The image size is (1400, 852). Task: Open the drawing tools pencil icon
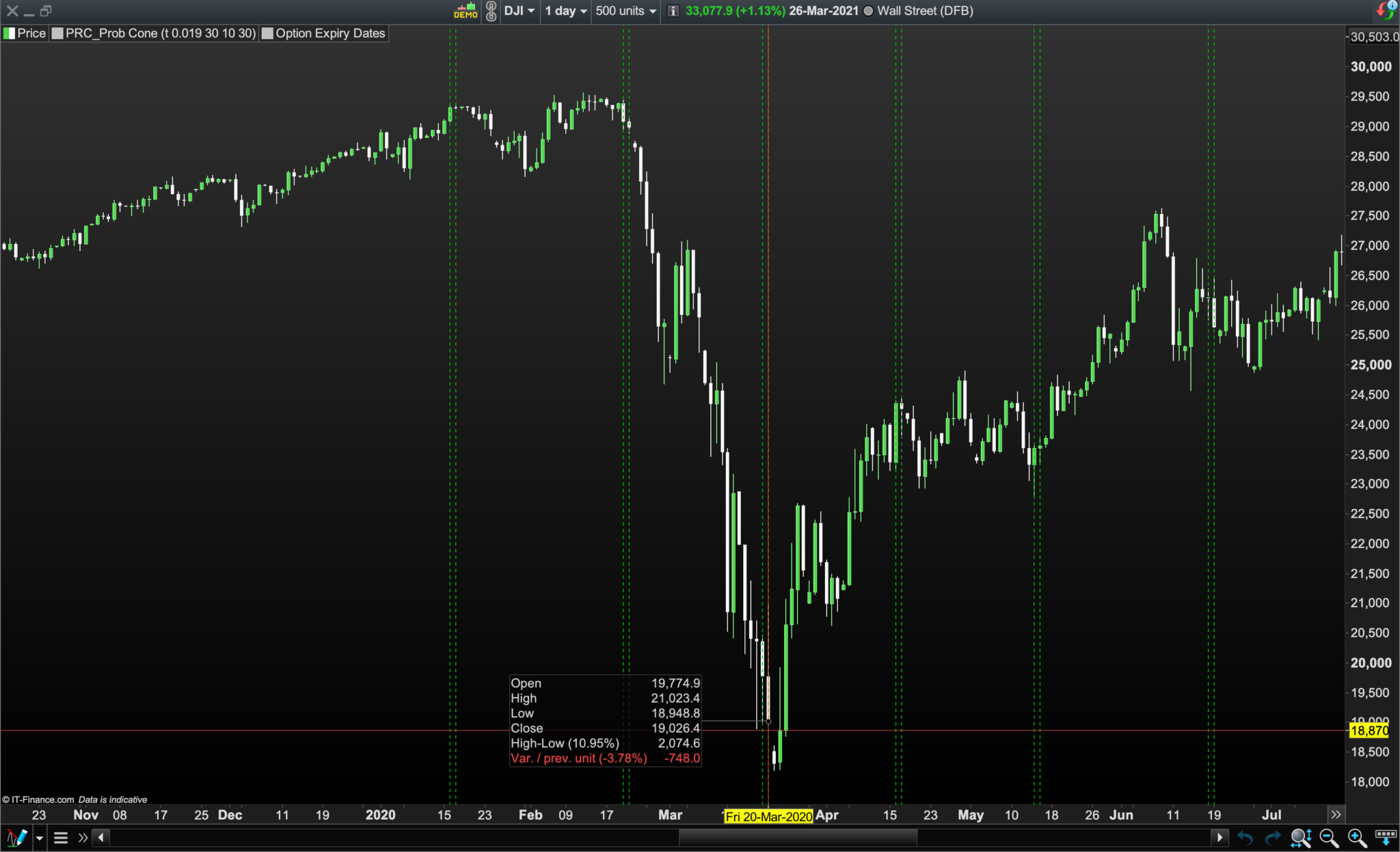coord(16,837)
